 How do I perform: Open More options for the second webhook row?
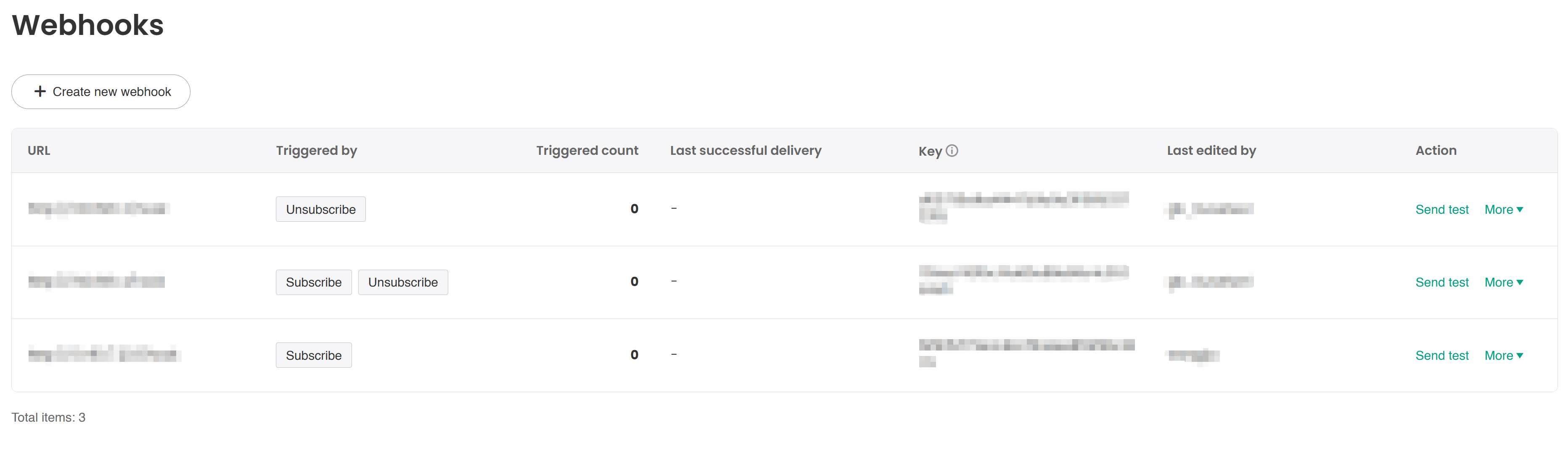click(x=1504, y=282)
